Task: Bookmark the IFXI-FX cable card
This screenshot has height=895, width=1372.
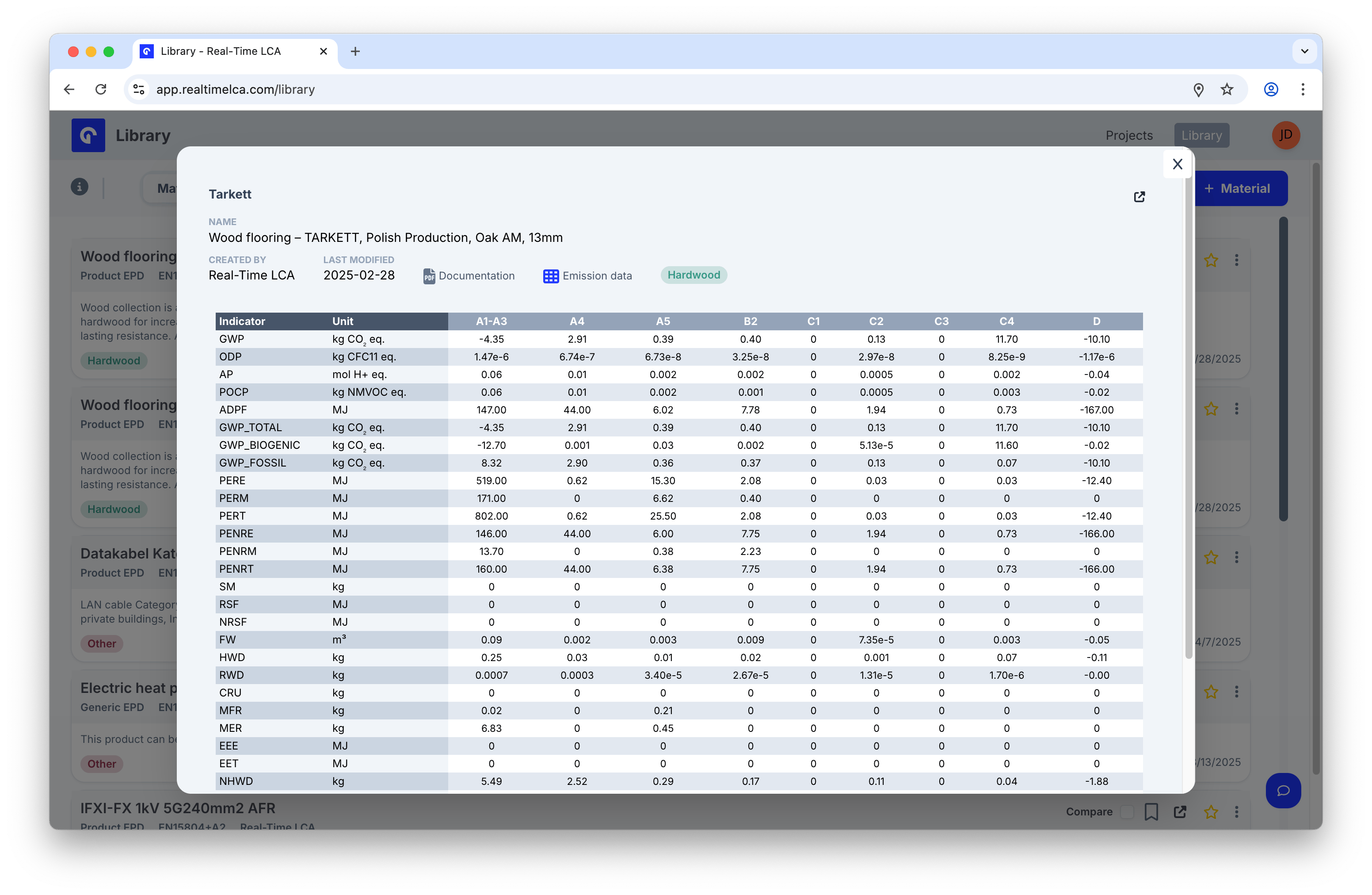Action: pyautogui.click(x=1151, y=812)
